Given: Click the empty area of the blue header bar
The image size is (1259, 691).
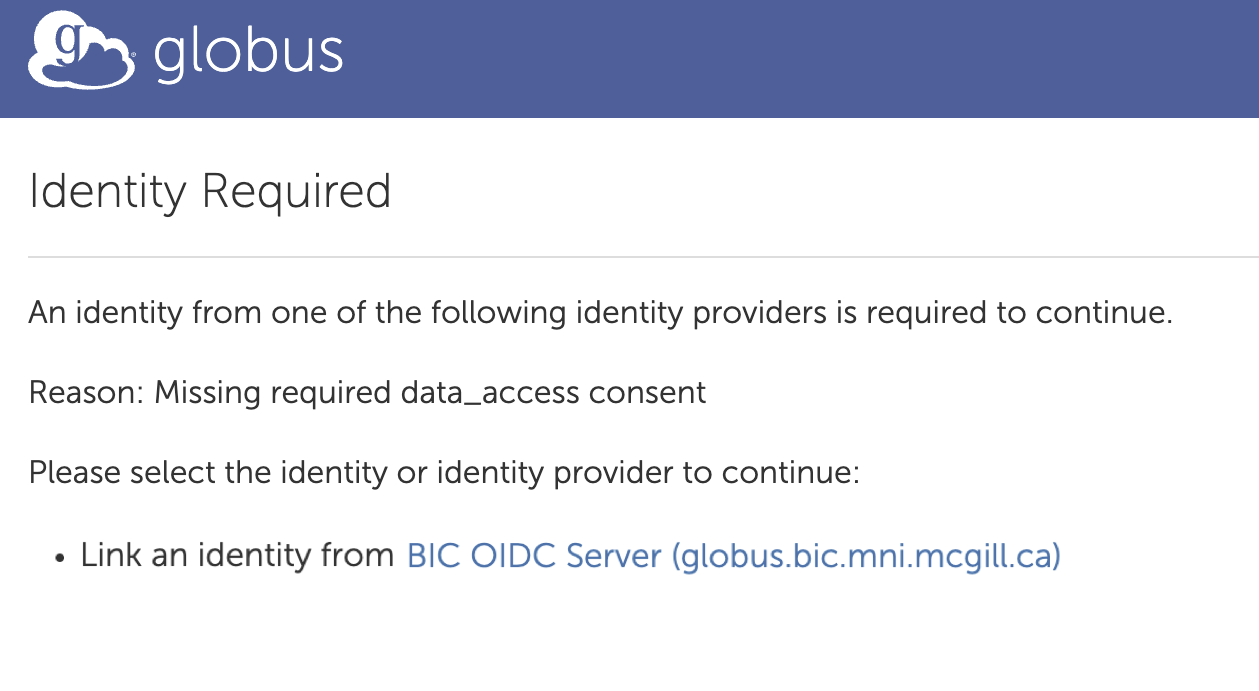Looking at the screenshot, I should [800, 58].
